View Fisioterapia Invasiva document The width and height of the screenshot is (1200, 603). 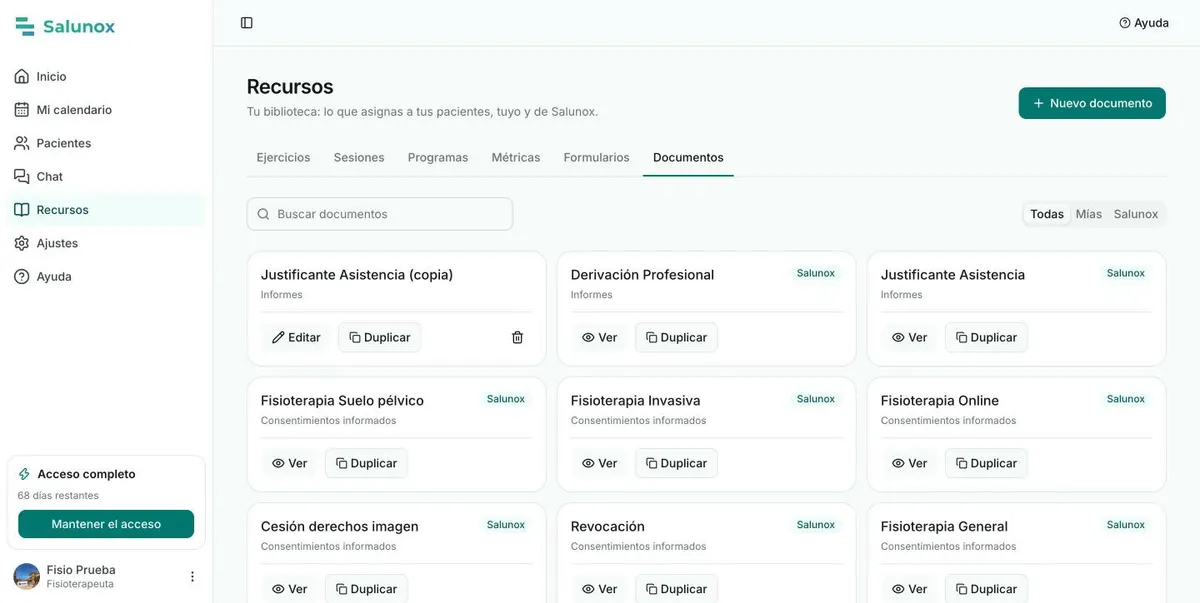point(600,464)
